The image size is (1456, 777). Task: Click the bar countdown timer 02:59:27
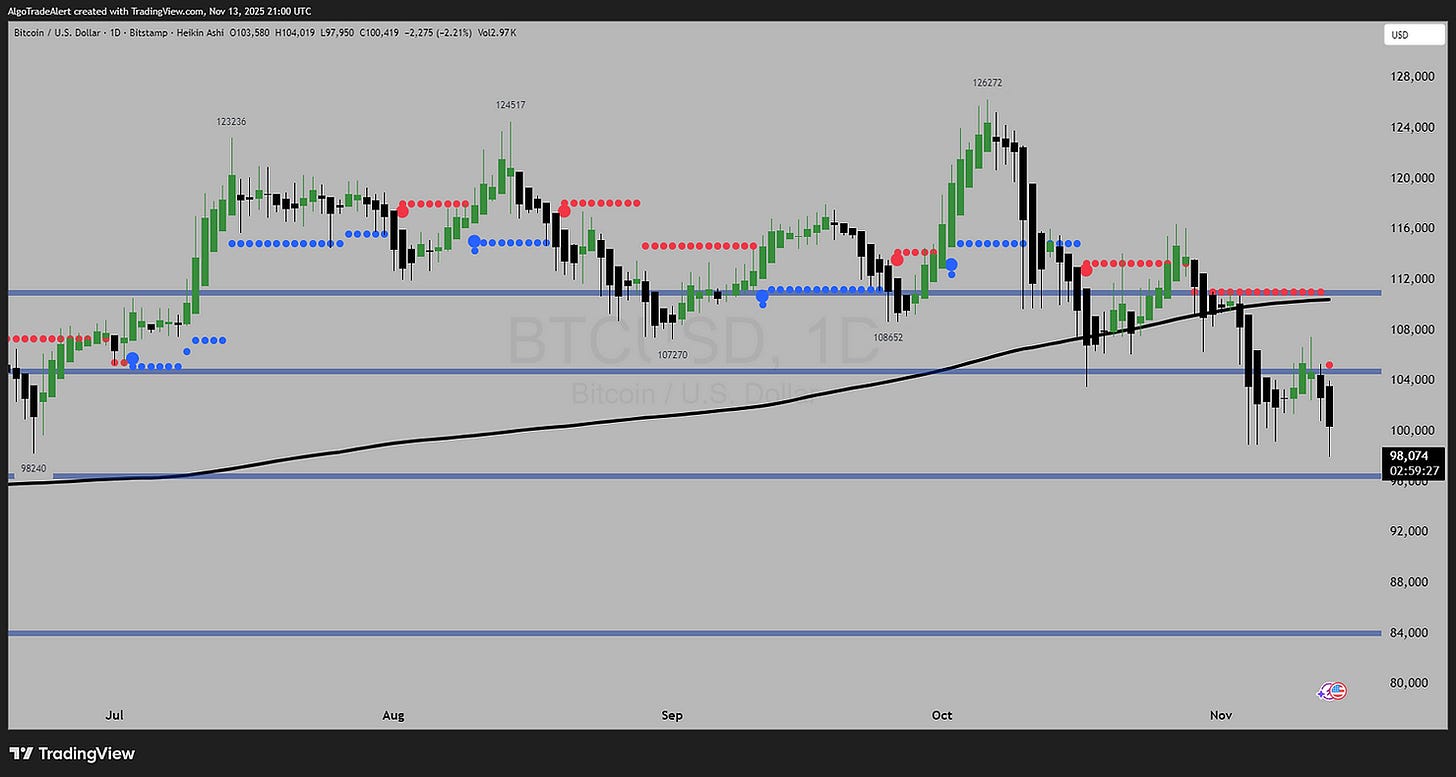[1414, 470]
